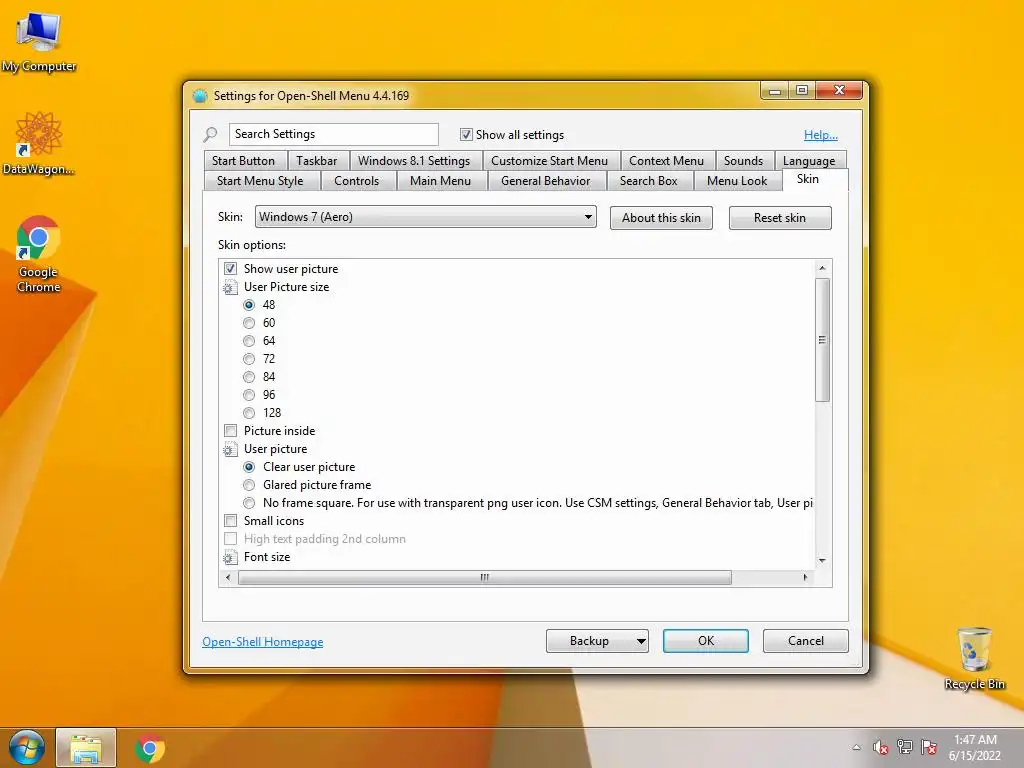The height and width of the screenshot is (768, 1024).
Task: Click About this skin button
Action: click(661, 218)
